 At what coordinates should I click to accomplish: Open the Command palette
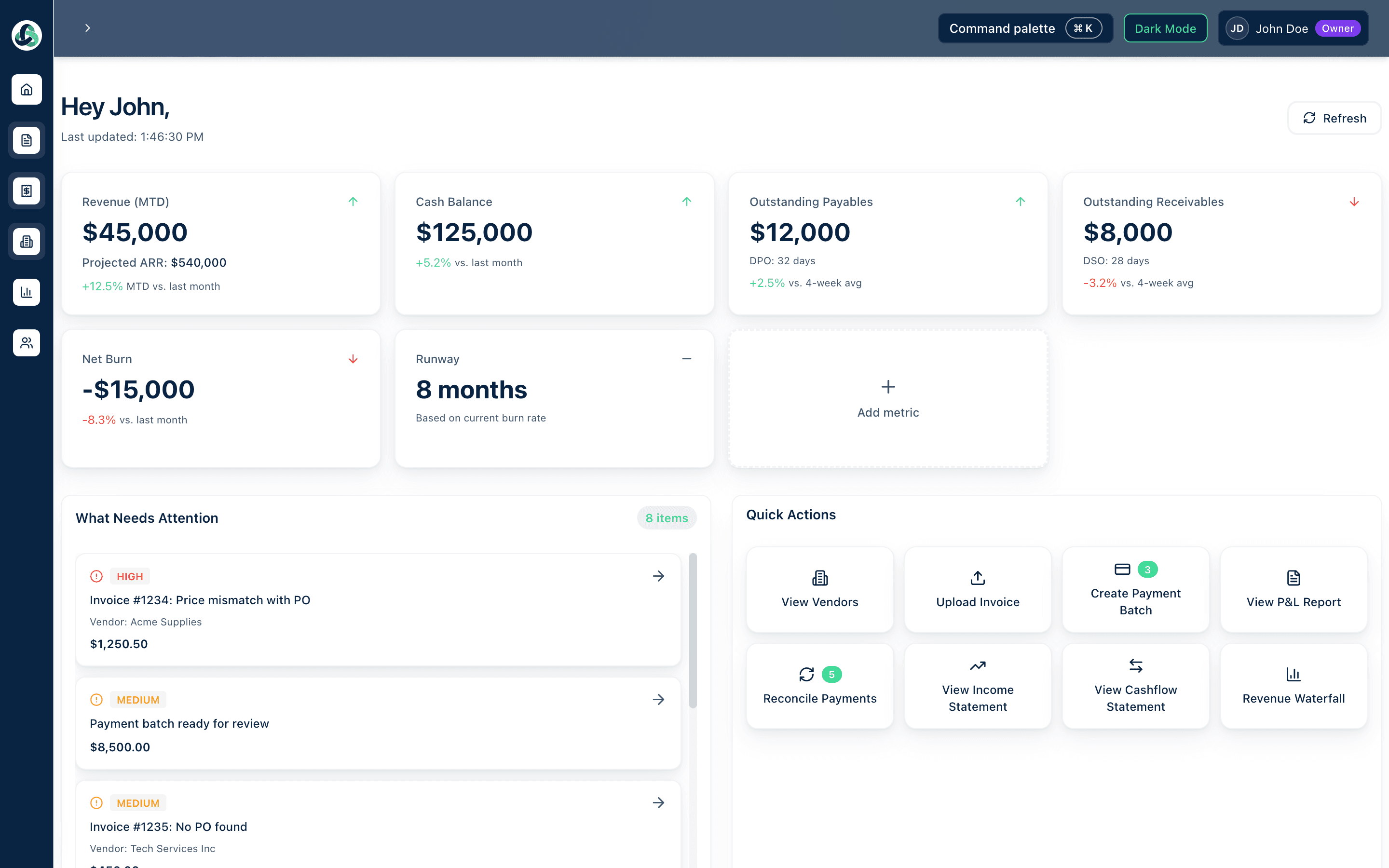point(1025,27)
